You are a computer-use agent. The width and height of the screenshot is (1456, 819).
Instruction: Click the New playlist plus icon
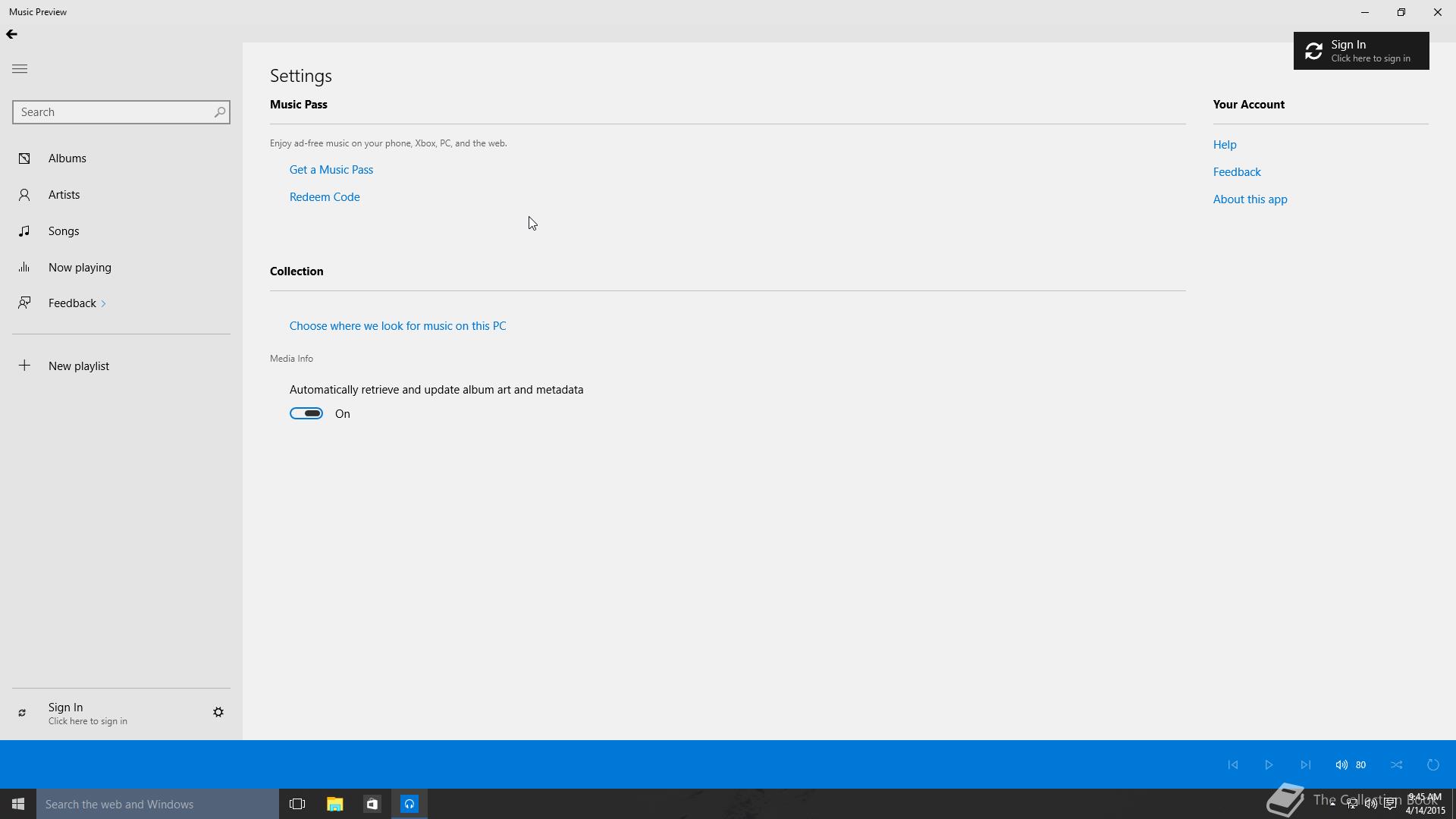coord(24,366)
